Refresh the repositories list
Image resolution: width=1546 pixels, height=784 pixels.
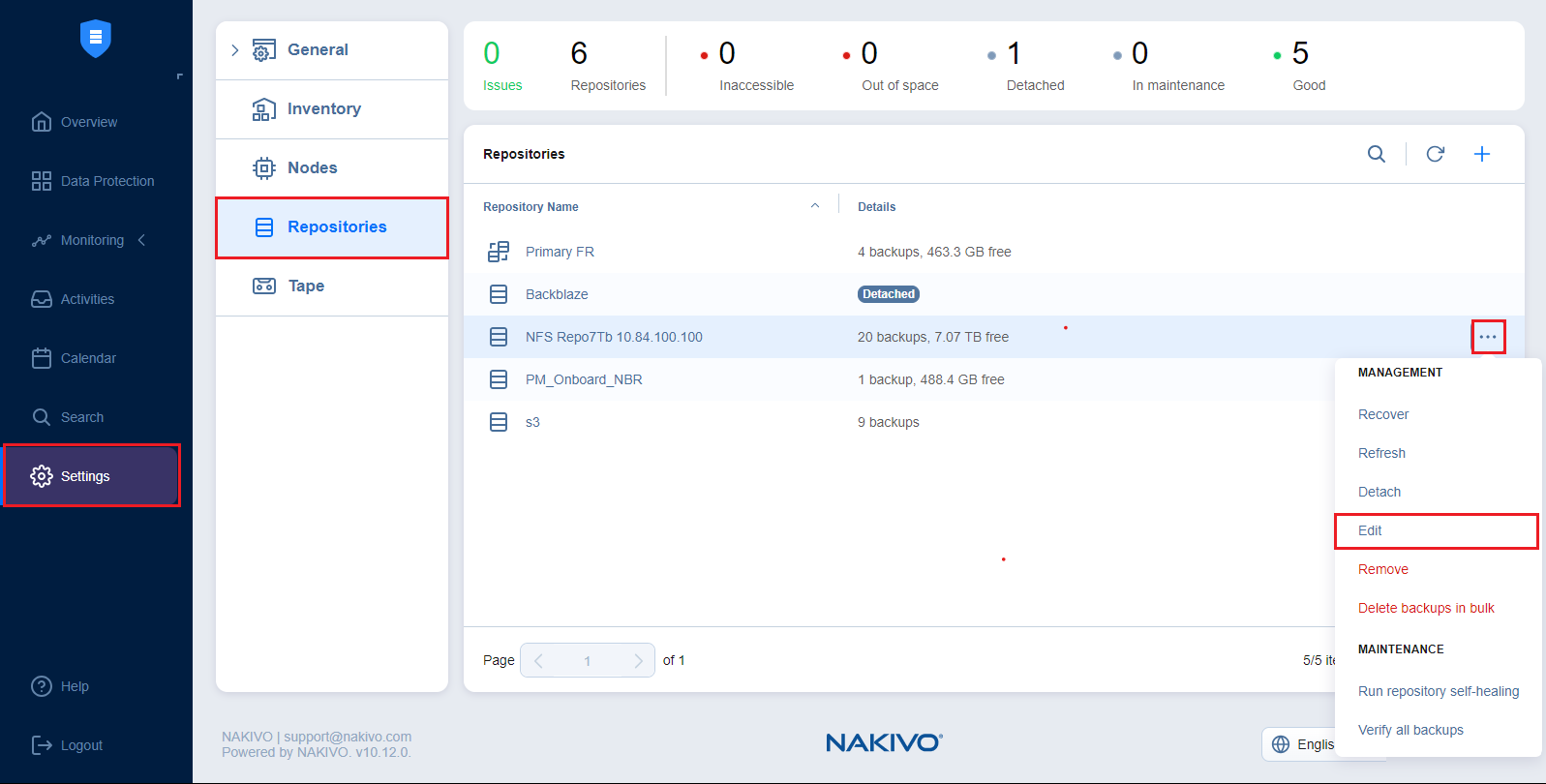[x=1435, y=154]
